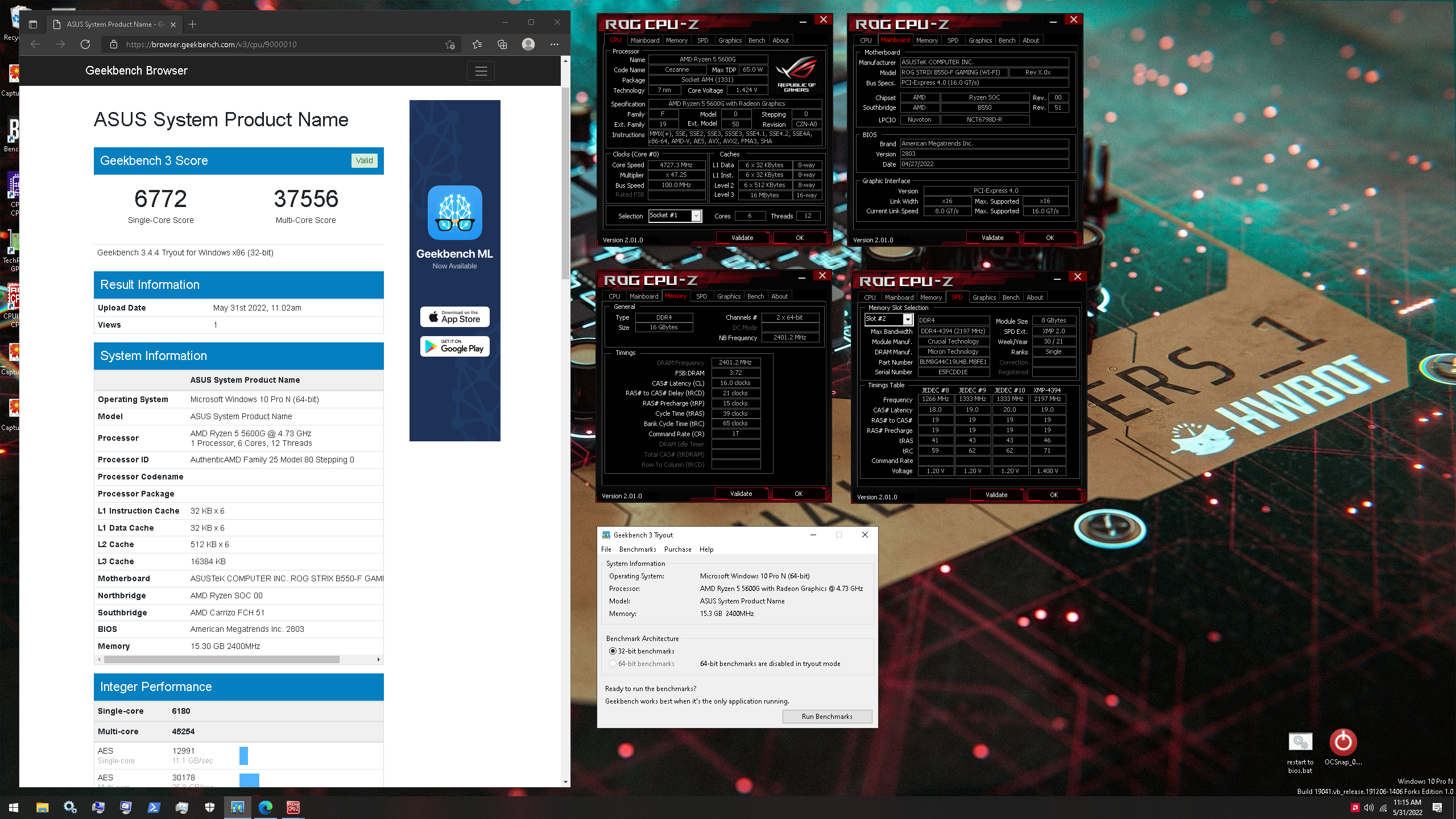
Task: Click AES single-core blue result bar
Action: [243, 755]
